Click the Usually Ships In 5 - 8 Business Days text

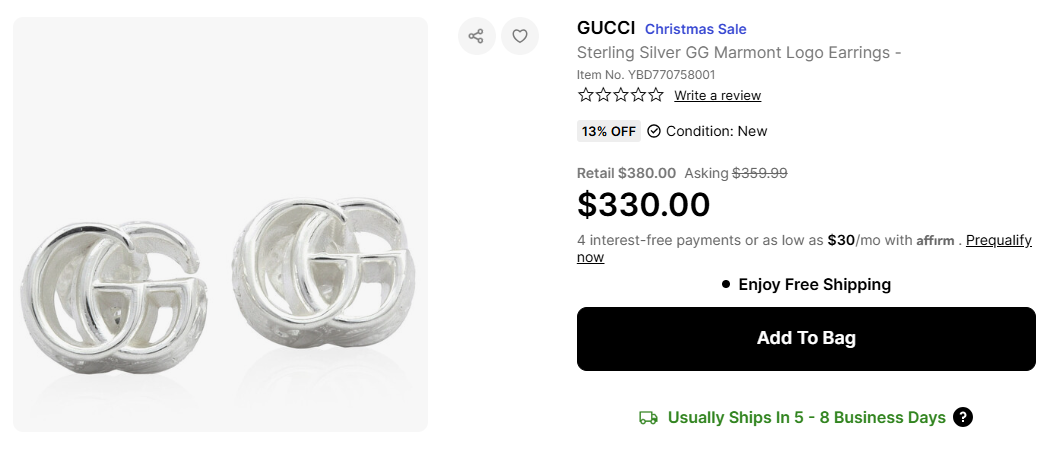tap(806, 418)
